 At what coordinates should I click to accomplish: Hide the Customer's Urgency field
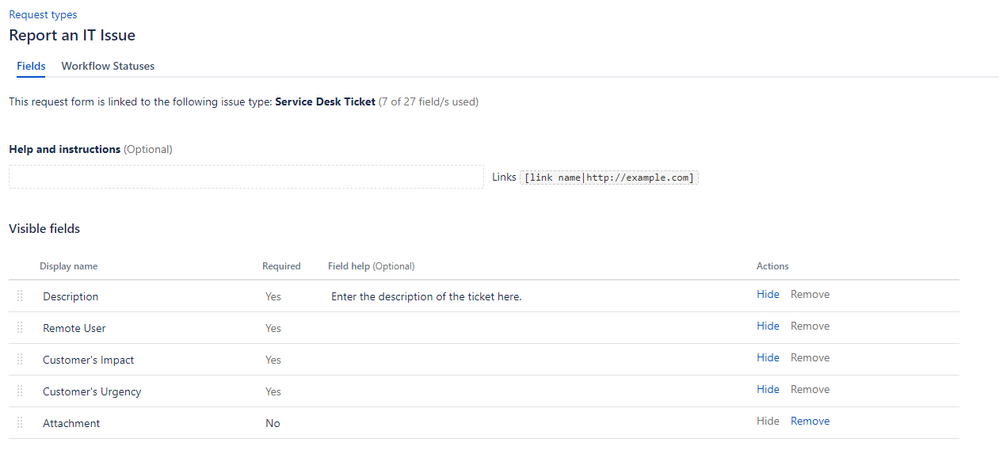[768, 390]
